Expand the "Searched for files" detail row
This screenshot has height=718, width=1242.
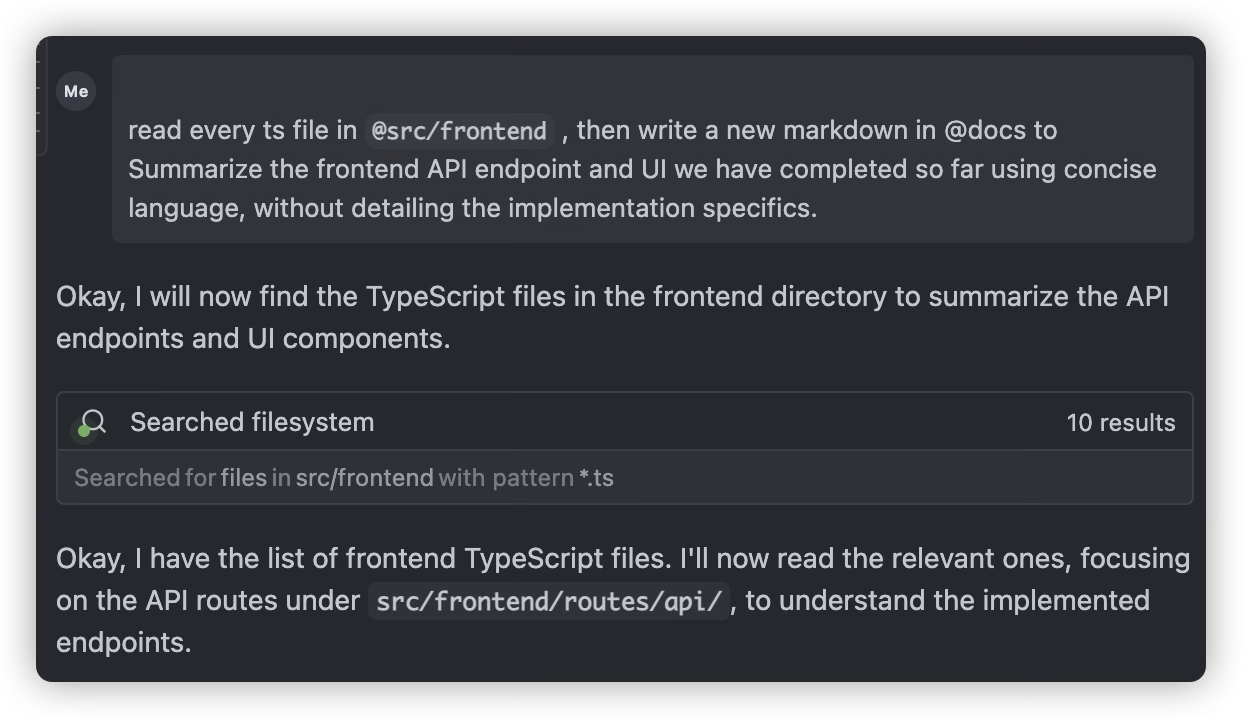point(625,477)
